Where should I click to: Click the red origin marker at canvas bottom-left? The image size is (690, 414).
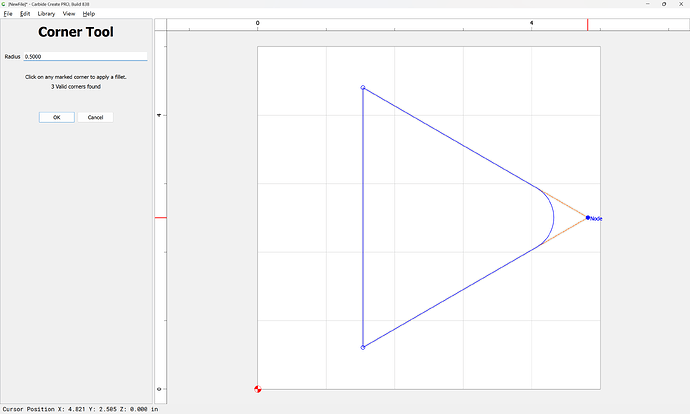tap(258, 388)
